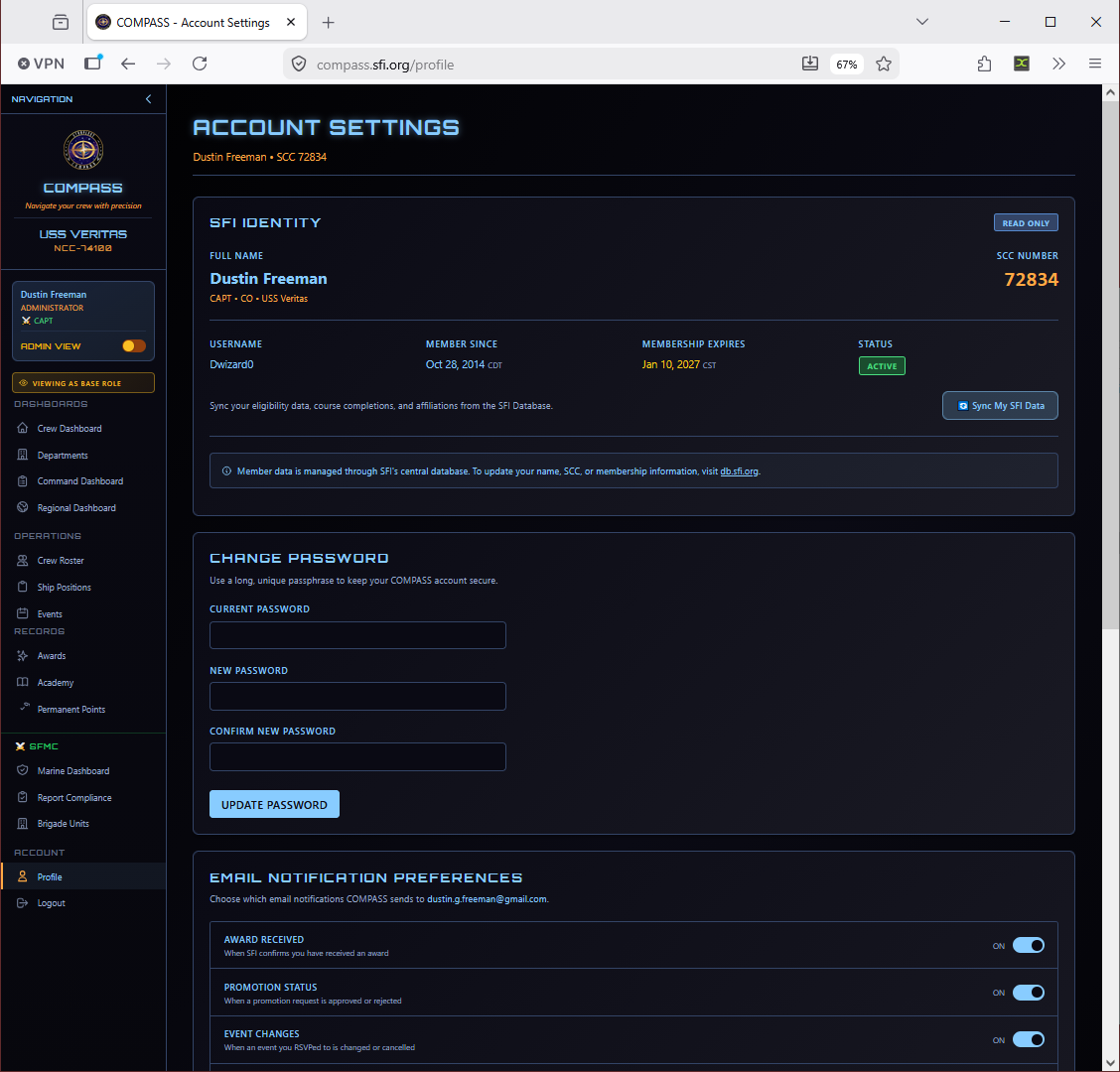1120x1072 pixels.
Task: Click the Events calendar icon
Action: [23, 613]
